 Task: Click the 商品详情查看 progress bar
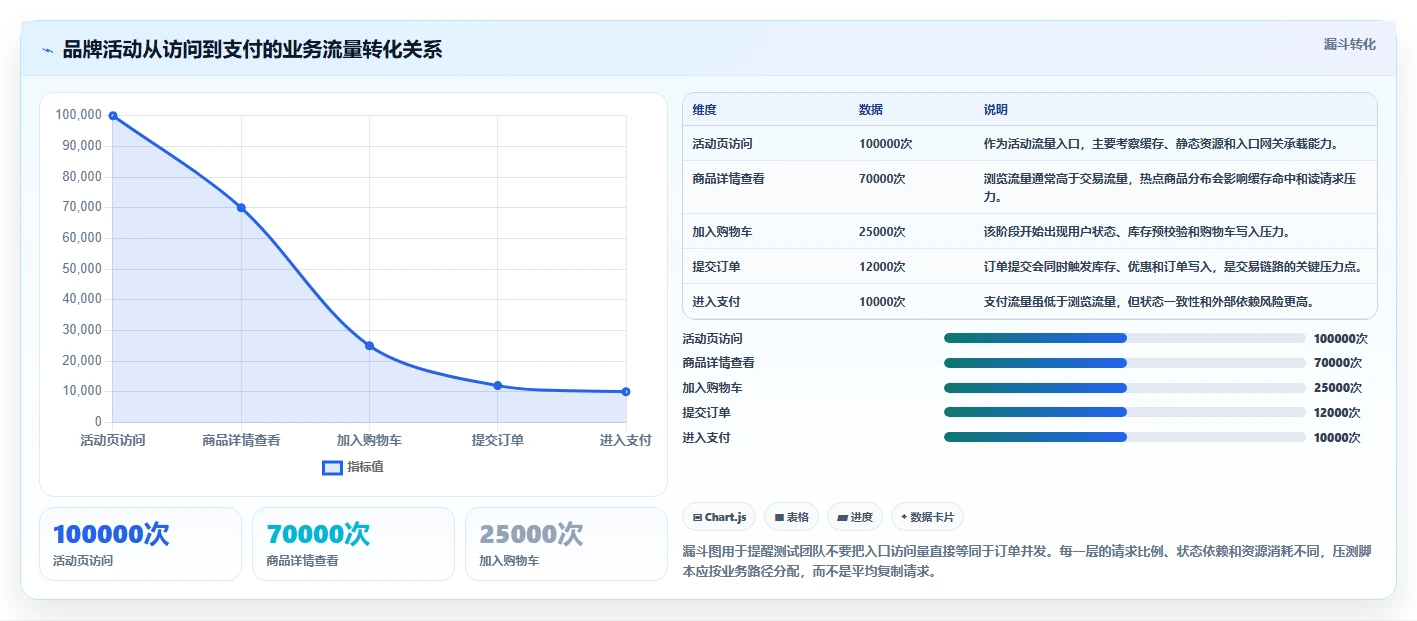(1125, 363)
